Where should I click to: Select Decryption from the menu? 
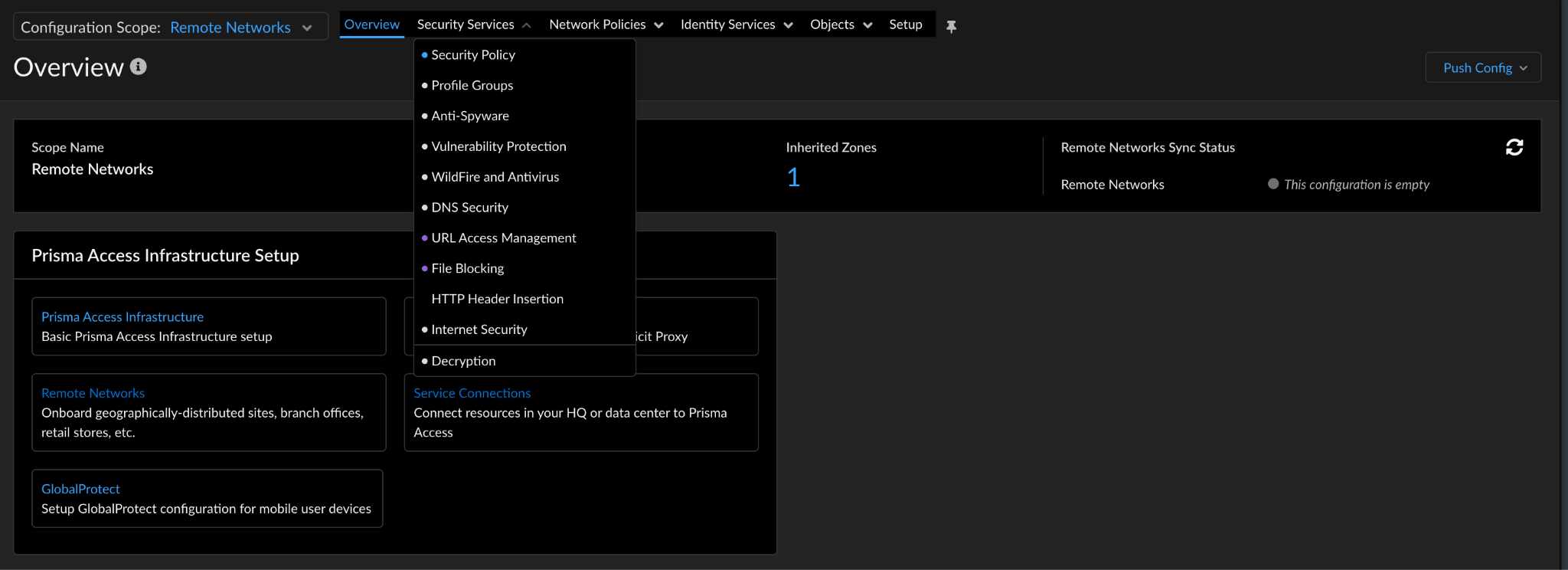(524, 361)
